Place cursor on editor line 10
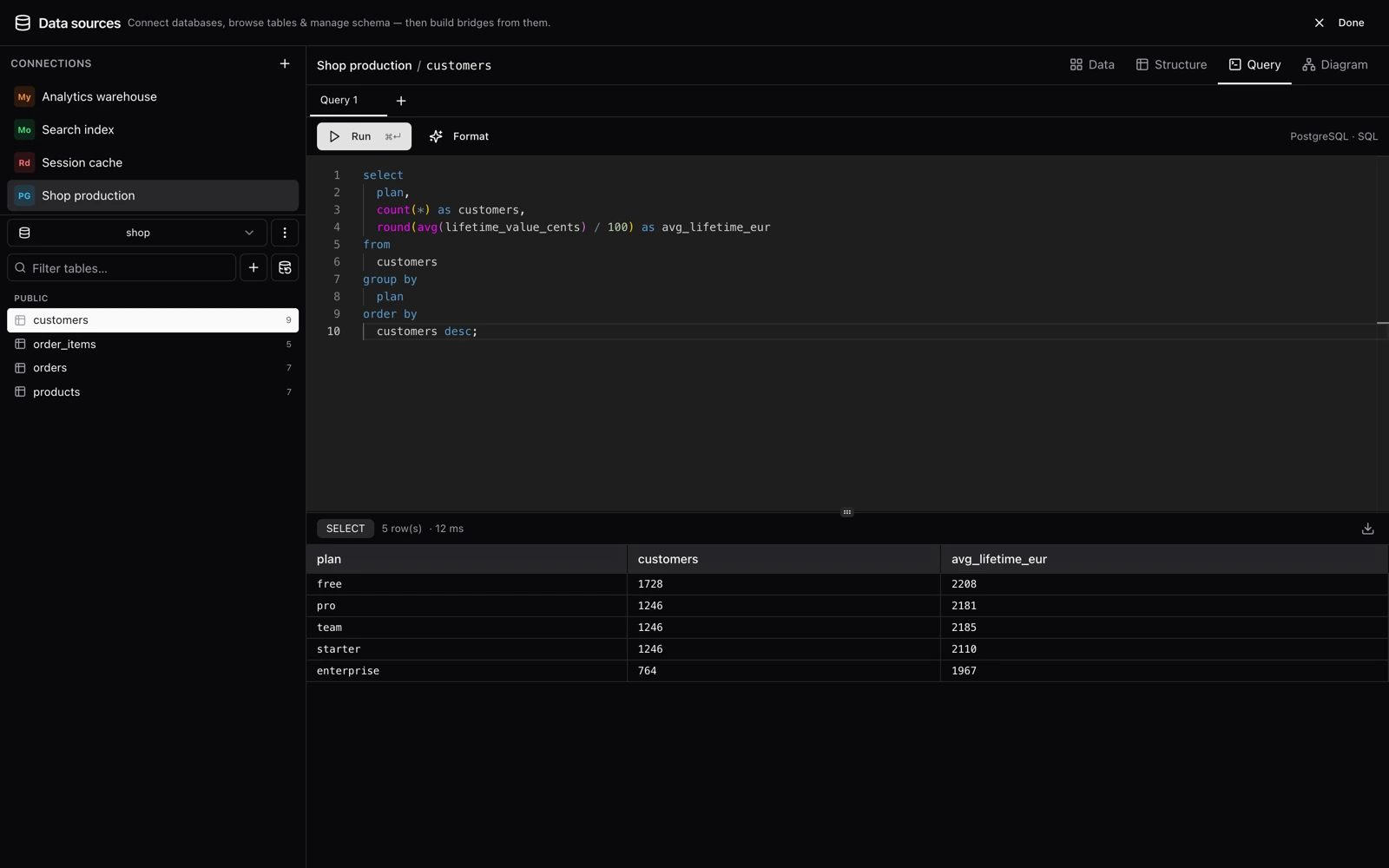The width and height of the screenshot is (1389, 868). pos(868,332)
